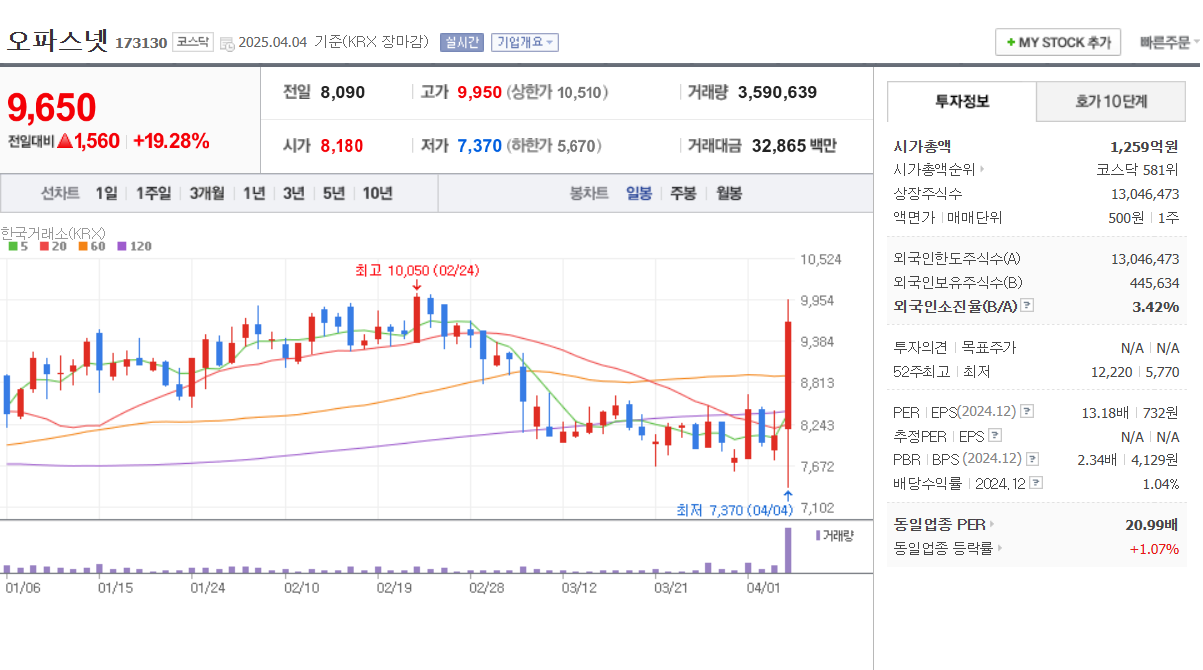Open the help icon next to PBR BPS(2024.12)
Image resolution: width=1203 pixels, height=670 pixels.
coord(1032,459)
